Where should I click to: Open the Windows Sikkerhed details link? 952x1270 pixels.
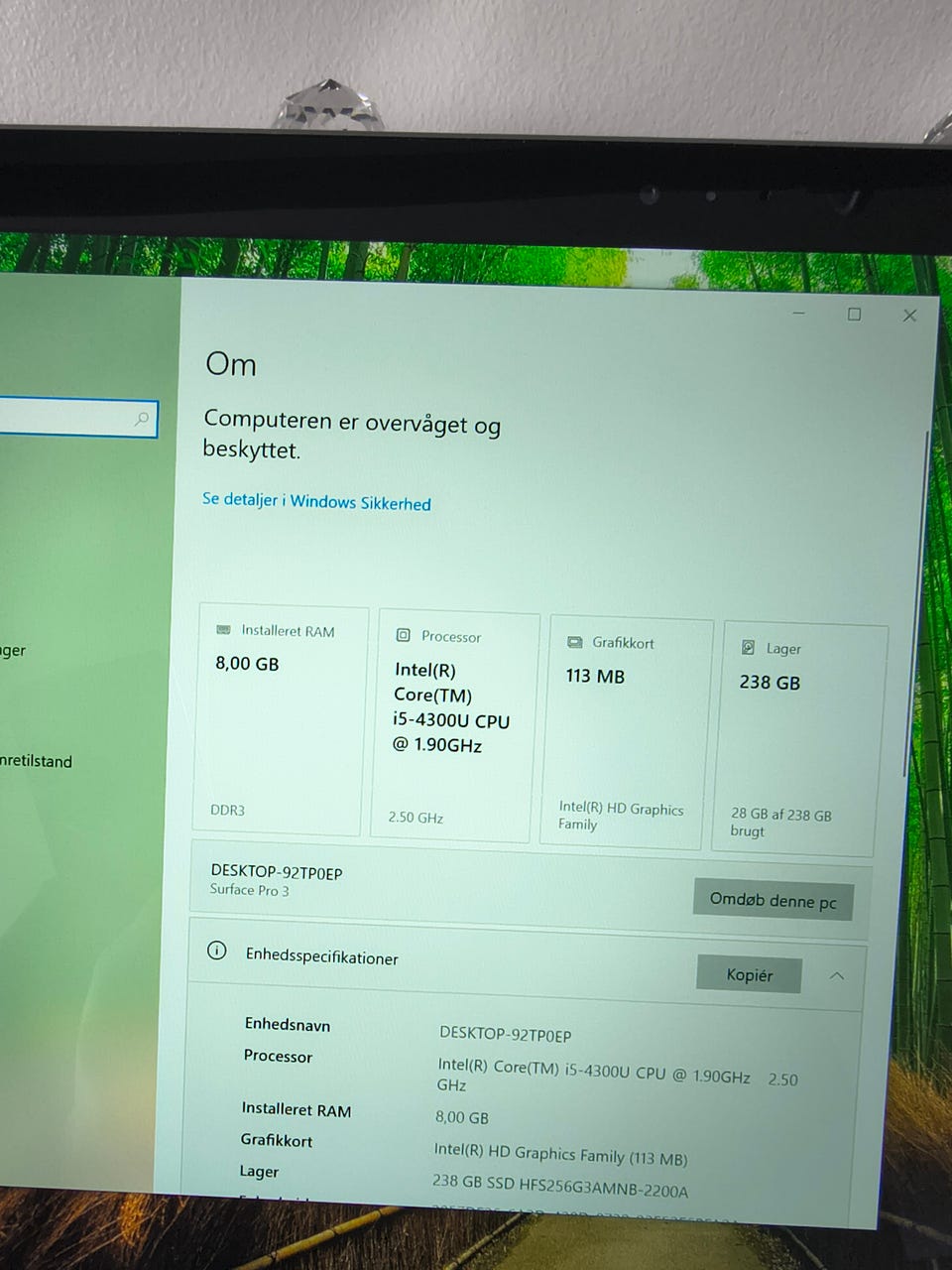coord(316,501)
